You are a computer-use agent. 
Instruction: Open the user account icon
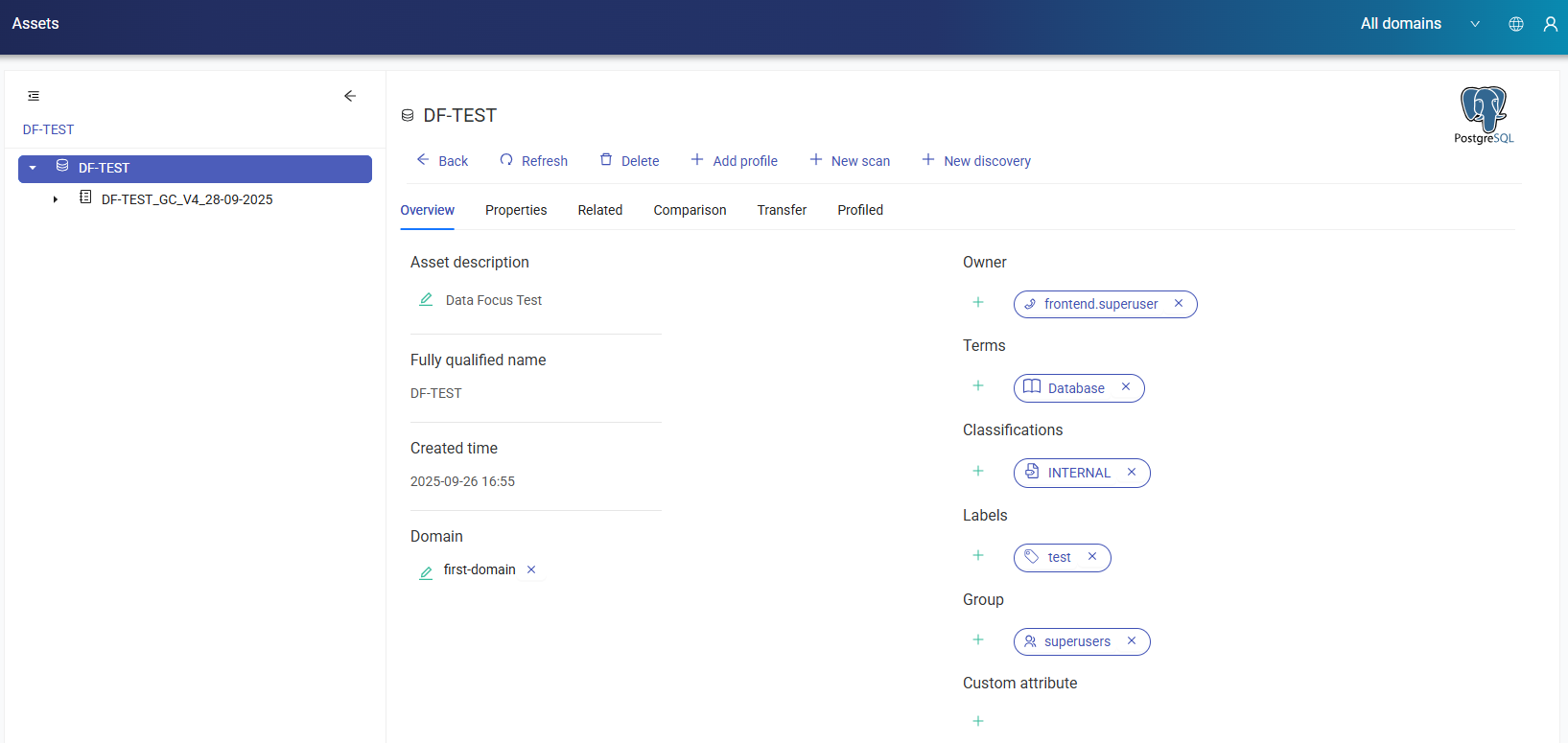tap(1550, 24)
